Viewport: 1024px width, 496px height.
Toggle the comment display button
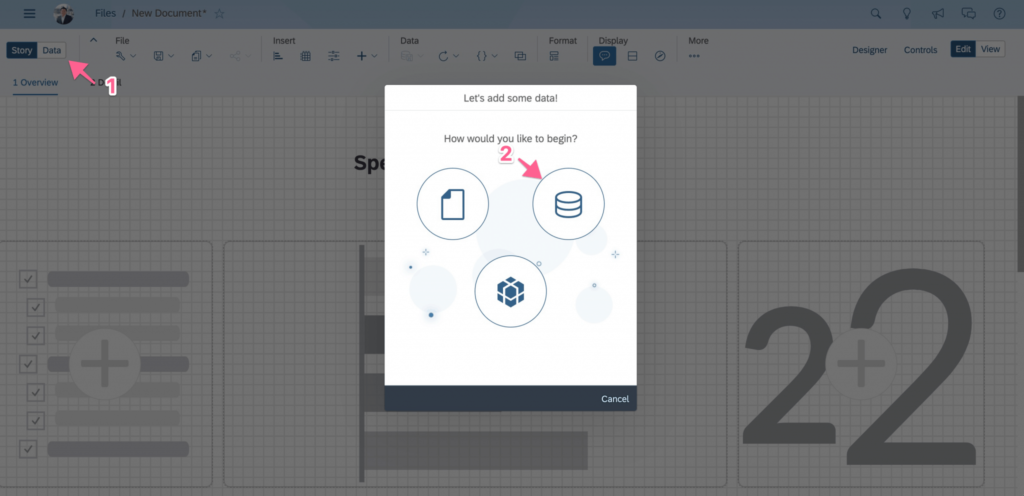tap(604, 56)
